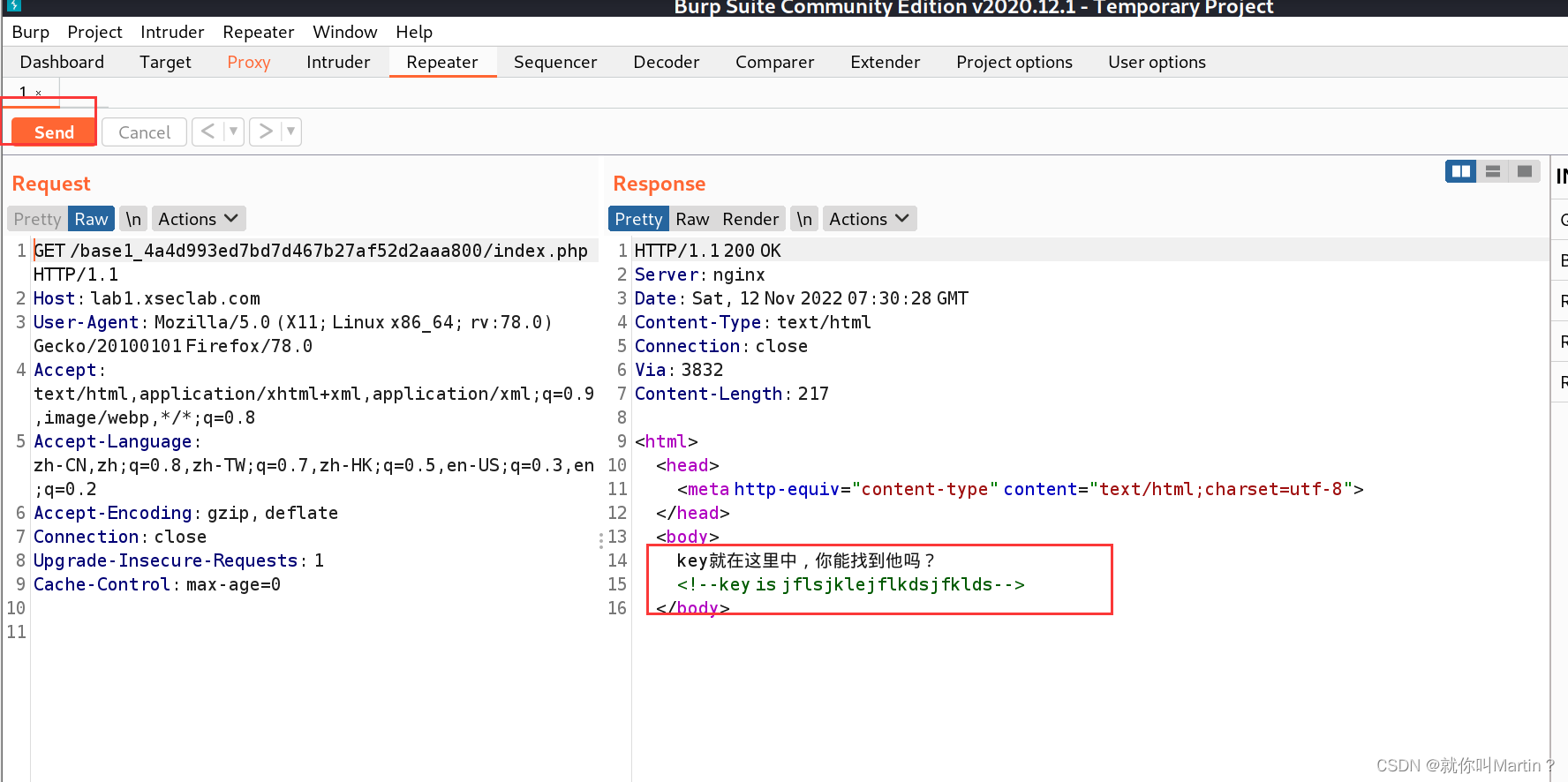Switch to the Sequencer tab
This screenshot has width=1568, height=782.
[555, 62]
